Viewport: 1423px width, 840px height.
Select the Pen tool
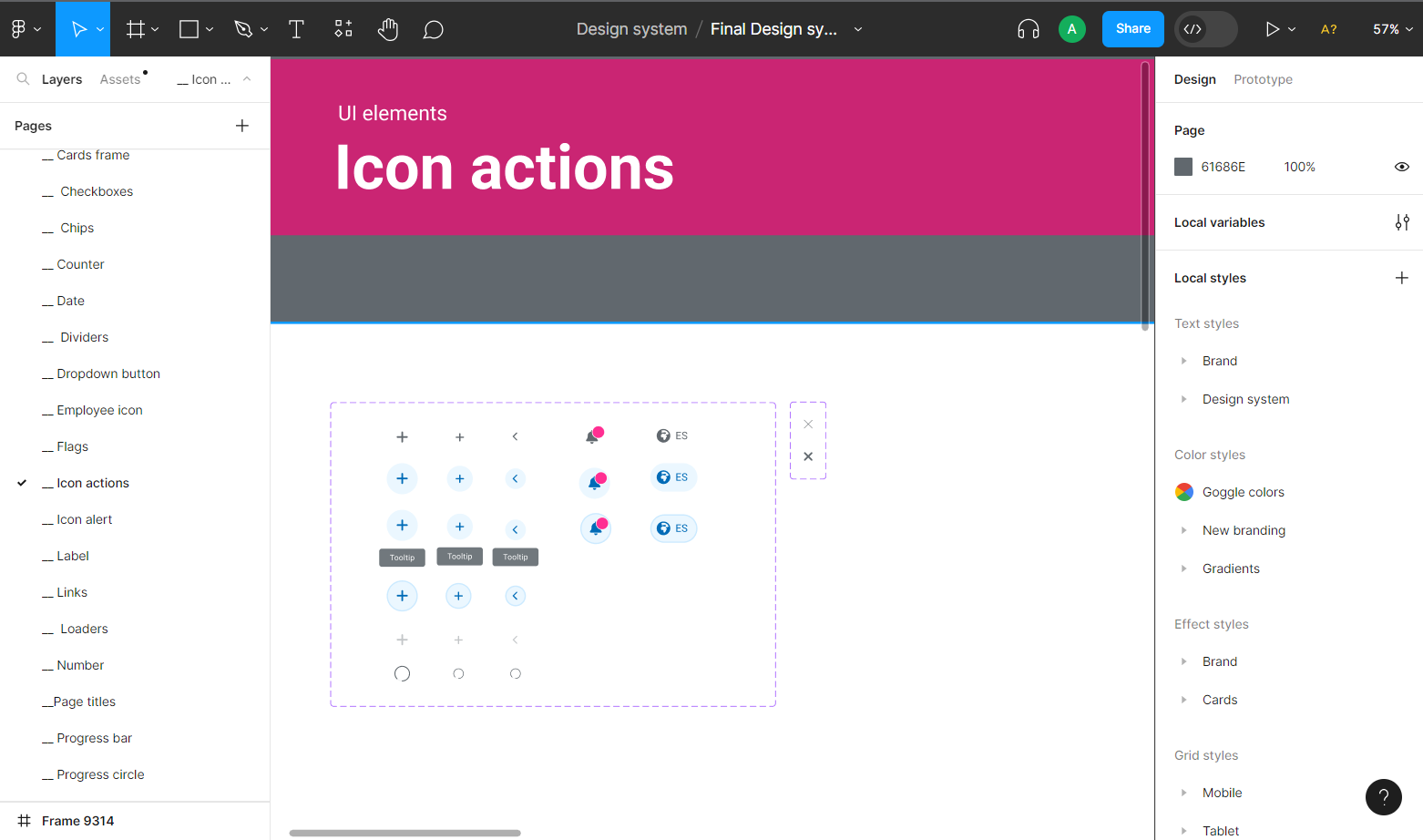243,29
